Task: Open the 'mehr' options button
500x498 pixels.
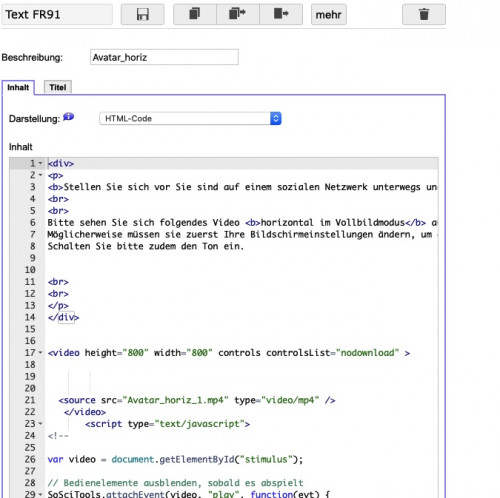Action: (x=329, y=15)
